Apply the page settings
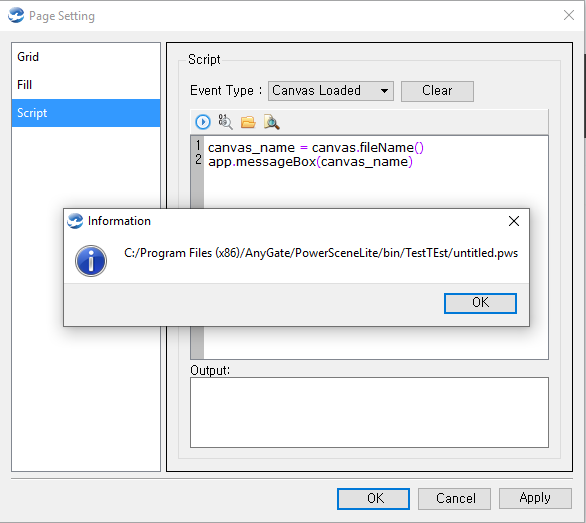 pyautogui.click(x=535, y=498)
